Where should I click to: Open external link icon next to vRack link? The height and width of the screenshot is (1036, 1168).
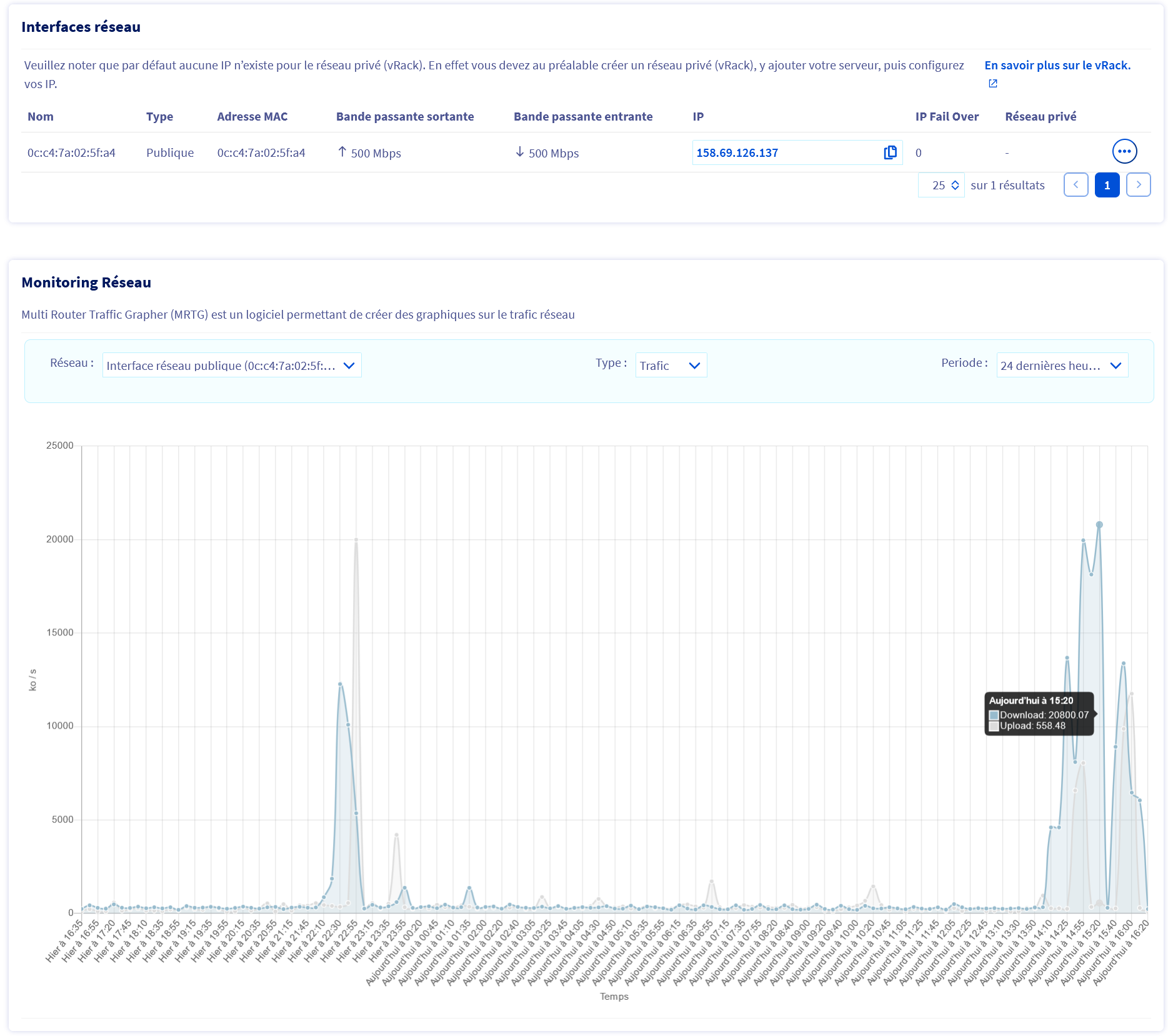click(992, 84)
